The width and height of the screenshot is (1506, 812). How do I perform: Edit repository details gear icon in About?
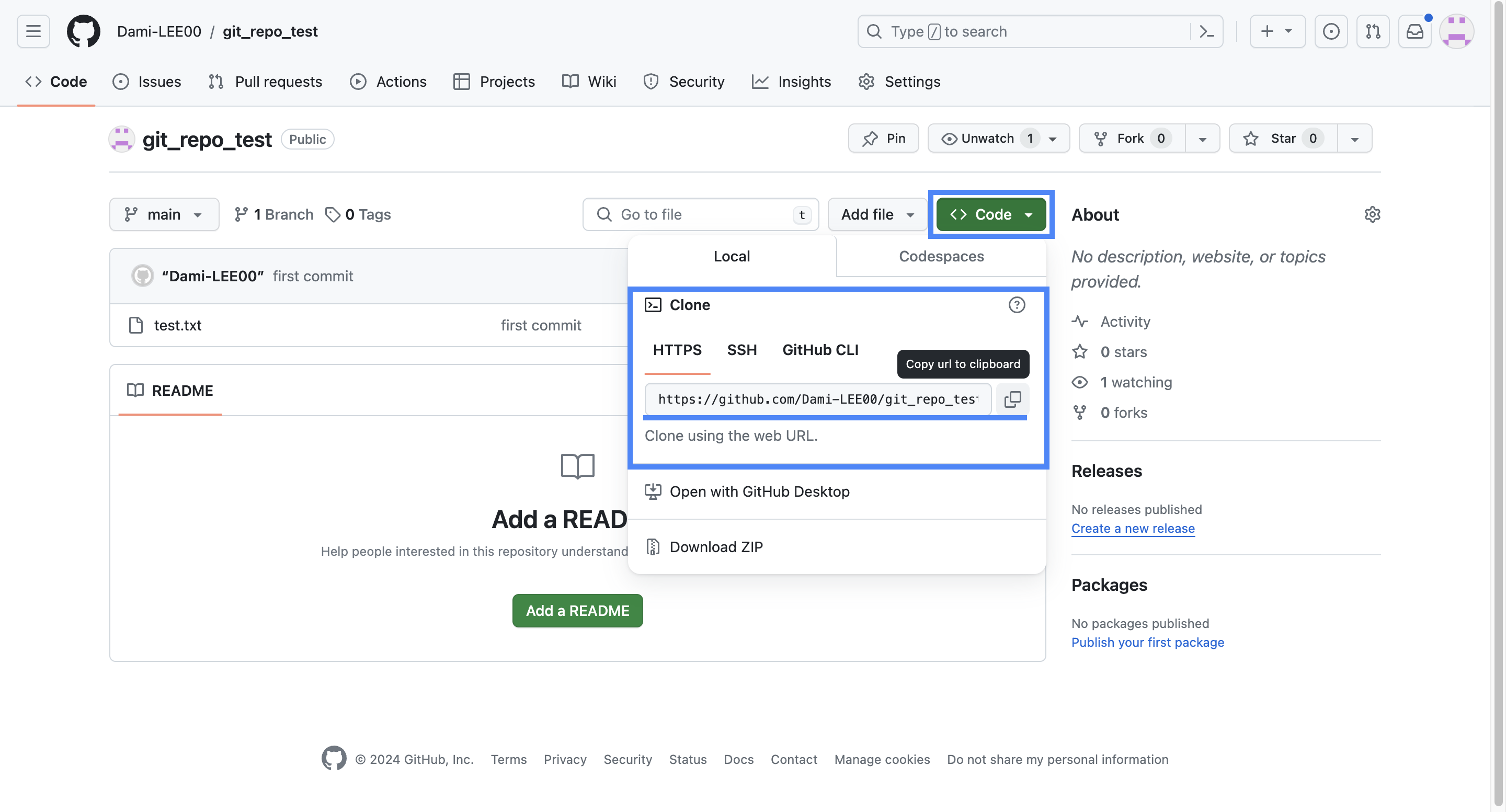(x=1372, y=214)
